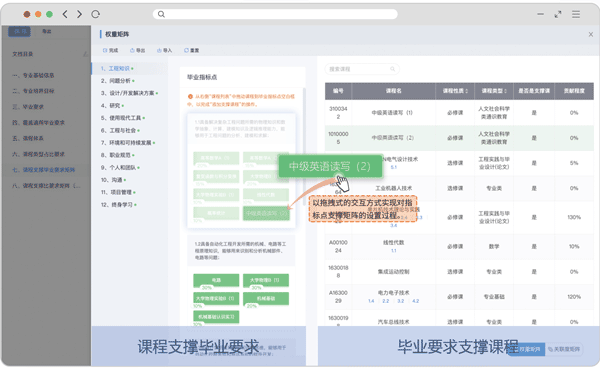Open sidebar item 一、专业基础信息
Viewport: 600px width, 368px height.
pos(33,75)
